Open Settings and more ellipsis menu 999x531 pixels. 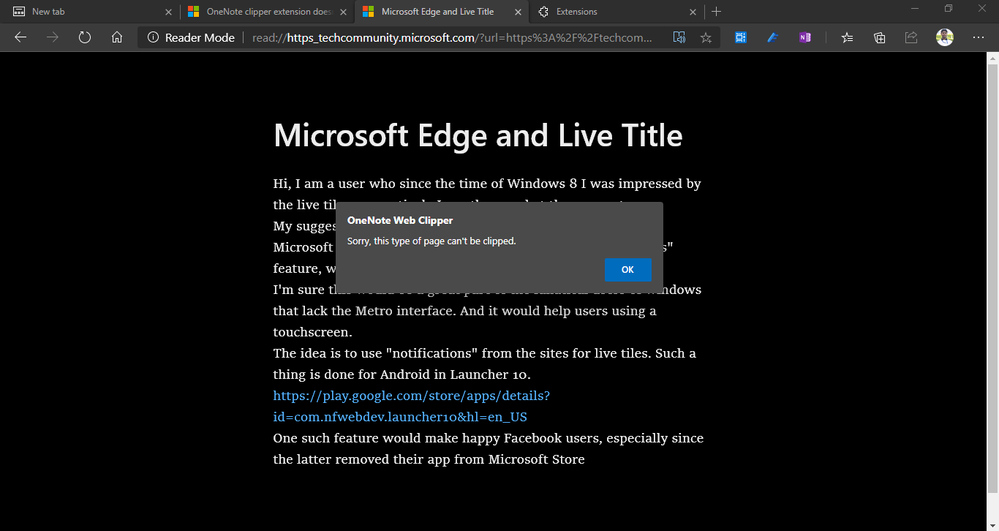click(979, 38)
